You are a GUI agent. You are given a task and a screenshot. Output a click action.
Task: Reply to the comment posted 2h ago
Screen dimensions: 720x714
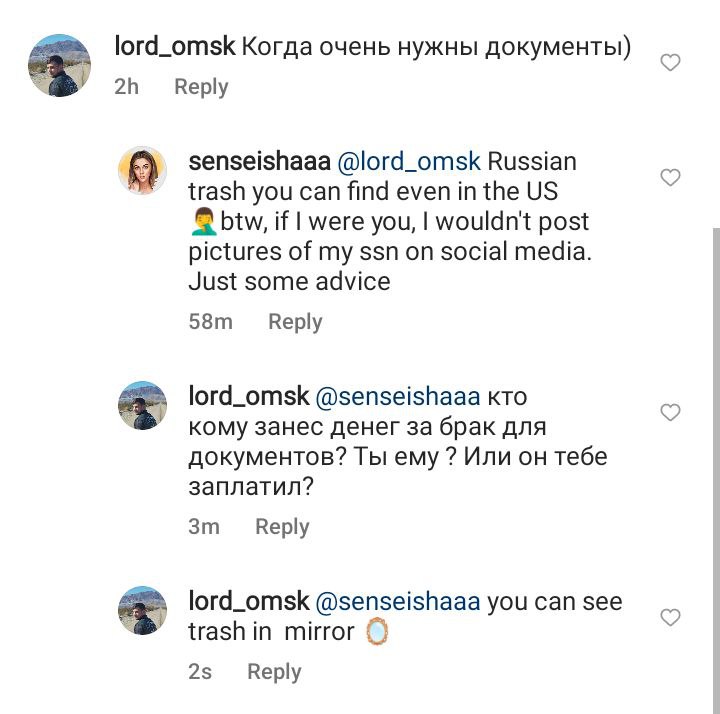click(x=201, y=87)
